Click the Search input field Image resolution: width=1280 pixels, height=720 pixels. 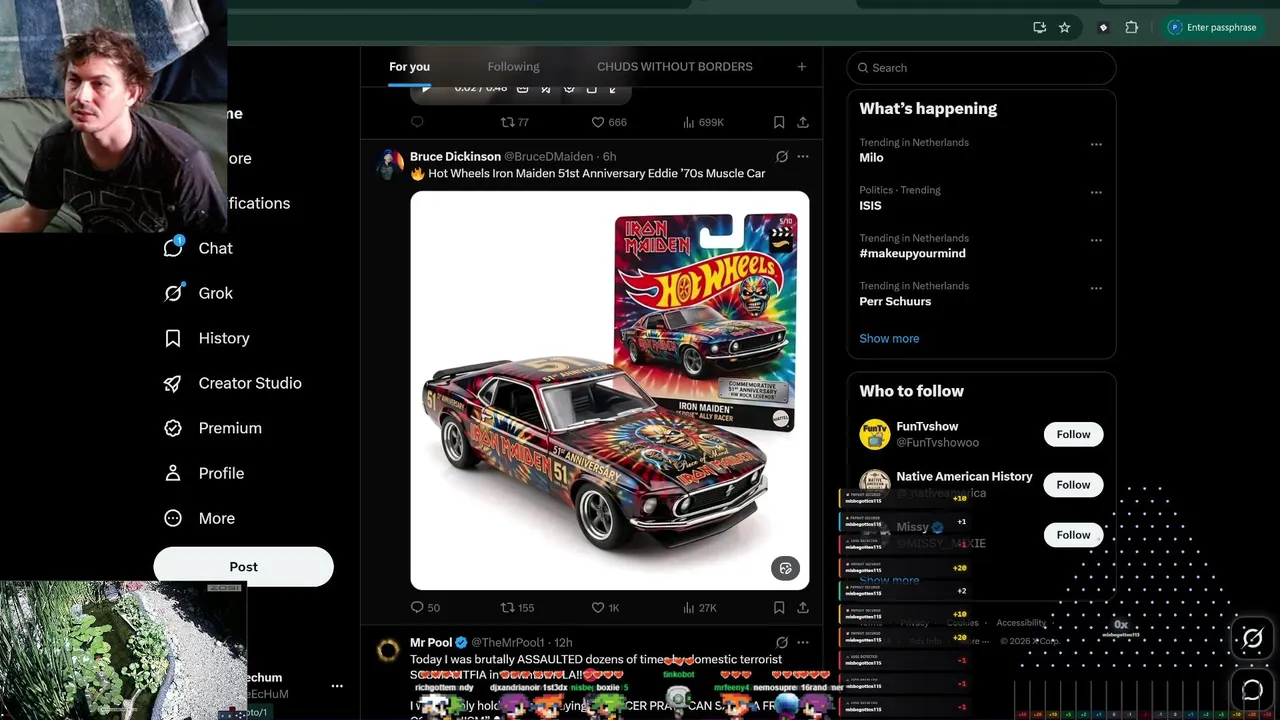[x=981, y=68]
